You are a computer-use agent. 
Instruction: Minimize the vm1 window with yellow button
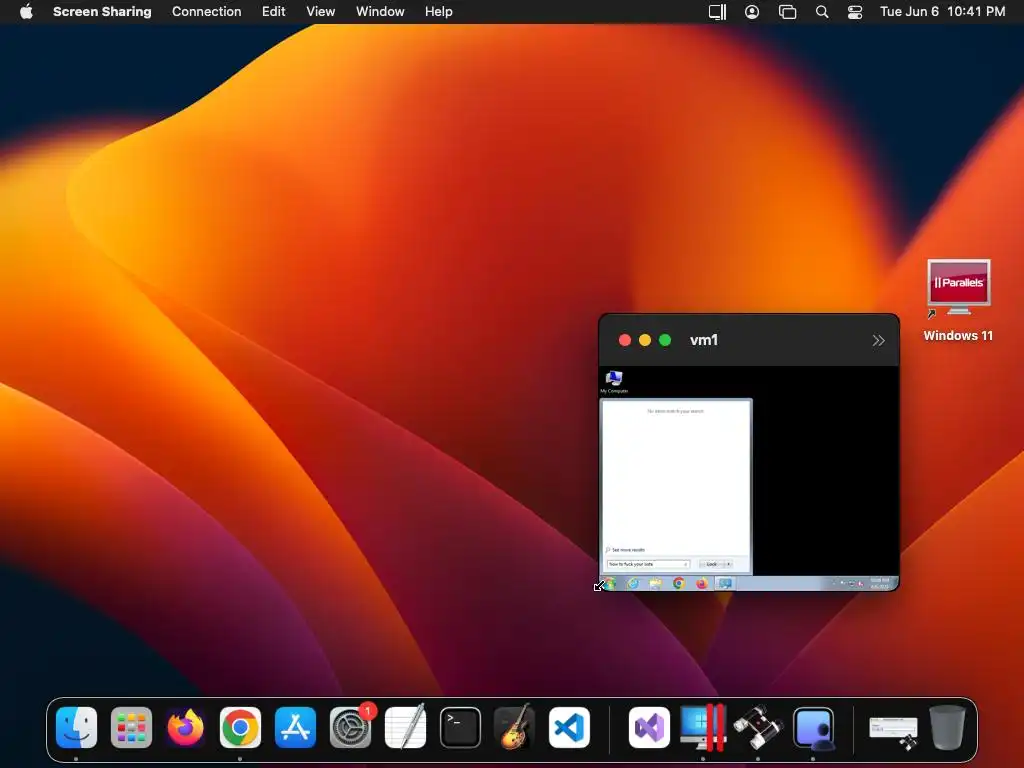pyautogui.click(x=645, y=340)
